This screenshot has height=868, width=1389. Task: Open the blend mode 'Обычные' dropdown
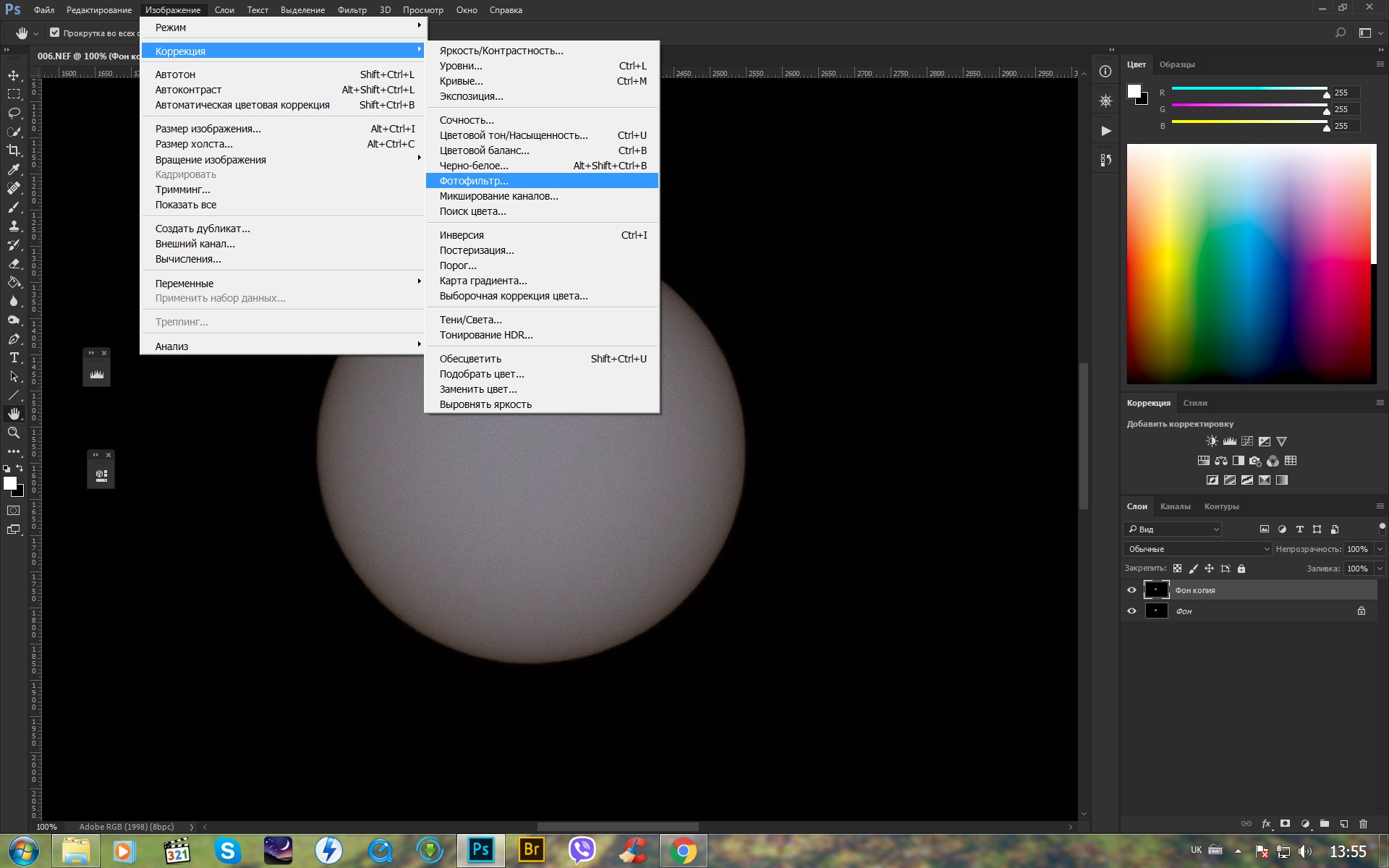pos(1197,549)
